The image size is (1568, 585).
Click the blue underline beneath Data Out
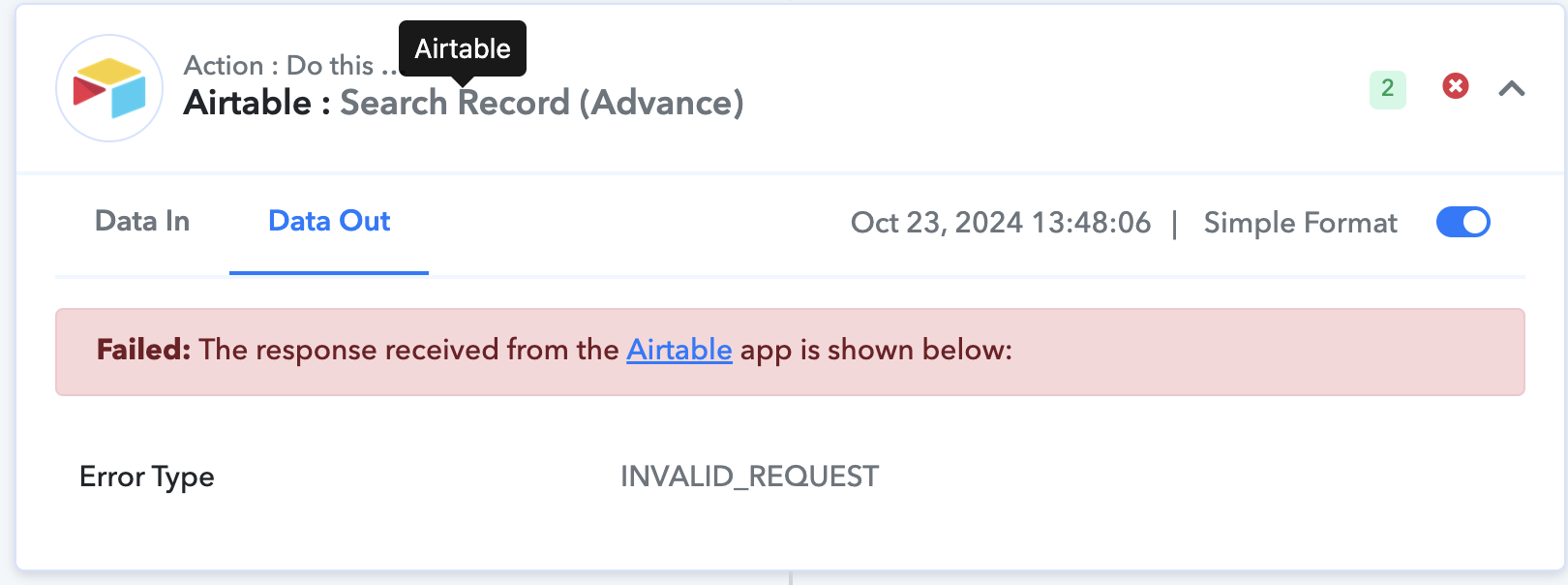pyautogui.click(x=329, y=273)
